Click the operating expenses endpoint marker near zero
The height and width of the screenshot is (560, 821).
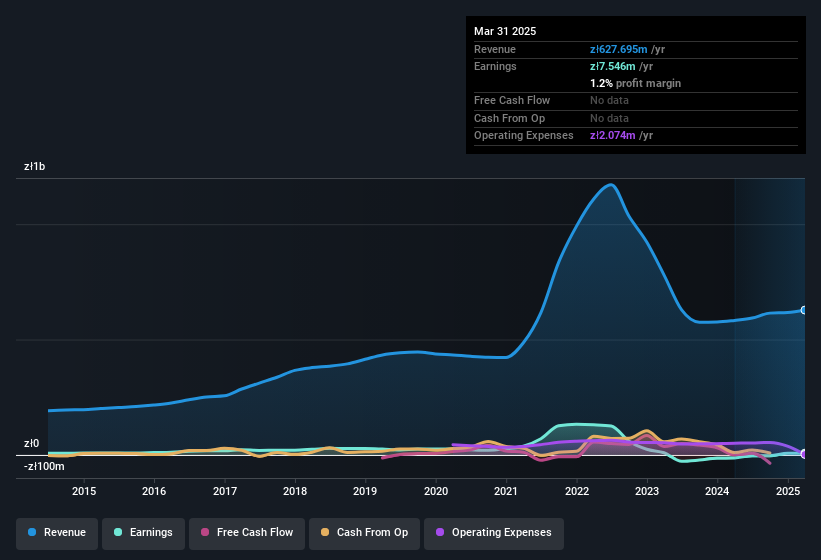(804, 454)
